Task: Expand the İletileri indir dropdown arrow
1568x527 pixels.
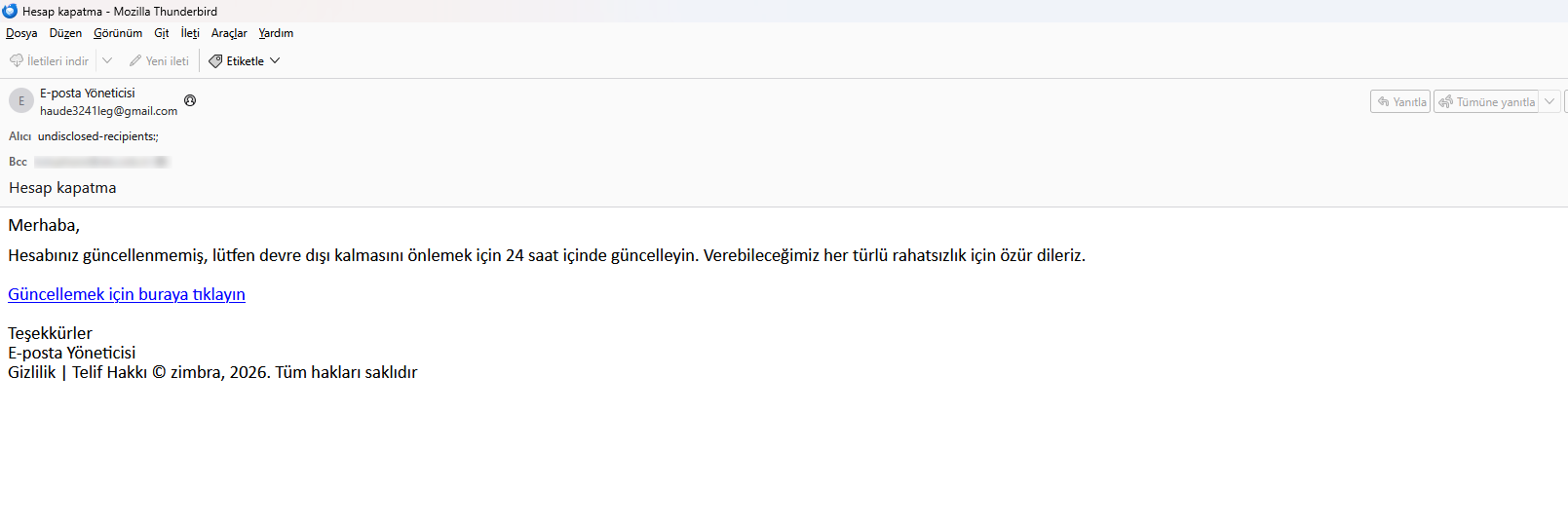Action: [107, 60]
